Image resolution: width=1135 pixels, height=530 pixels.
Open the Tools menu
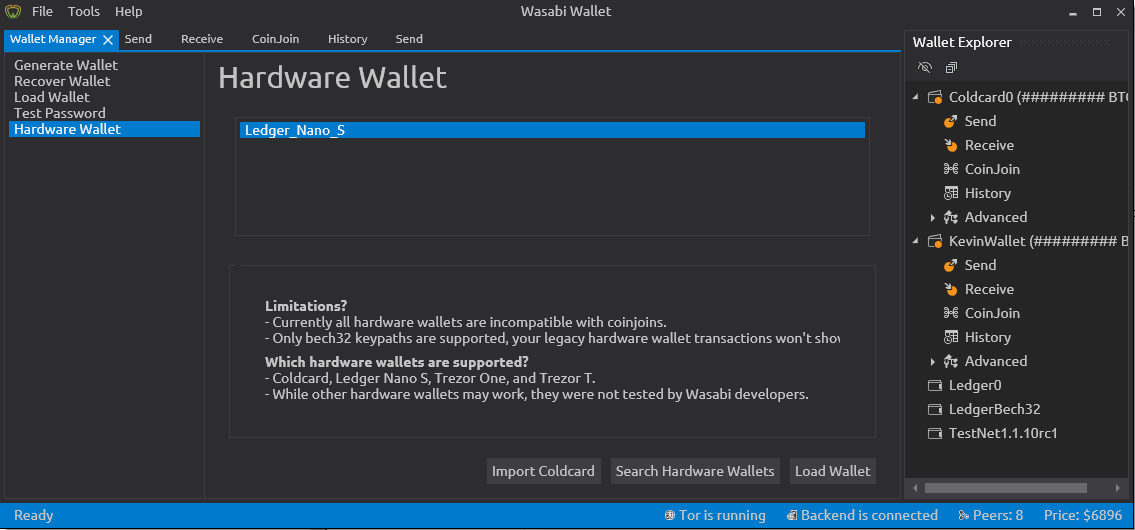(x=84, y=12)
